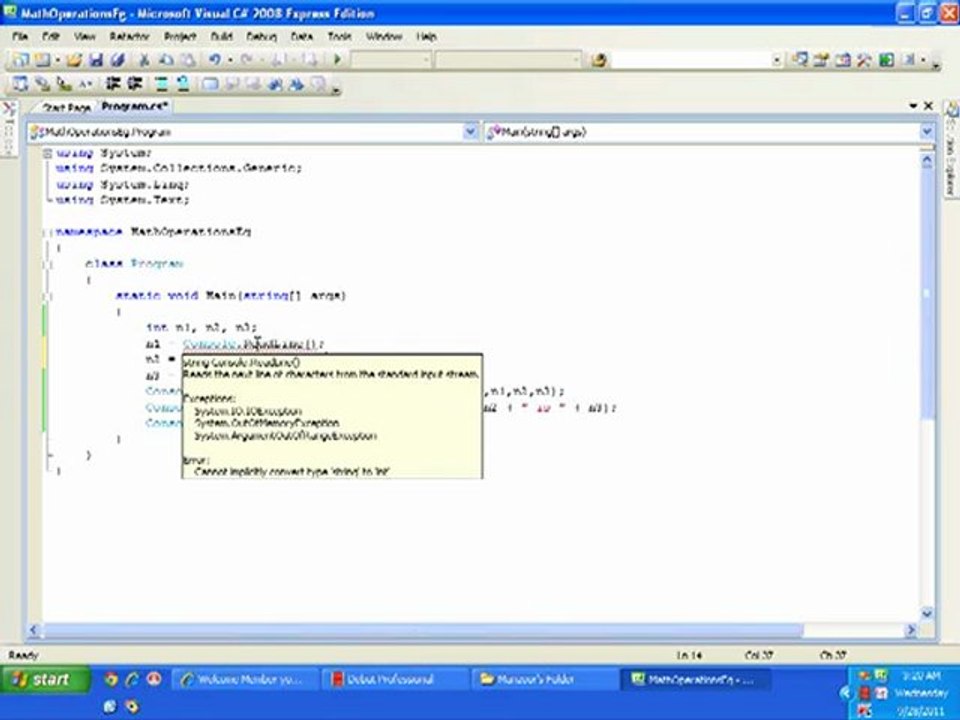Image resolution: width=960 pixels, height=720 pixels.
Task: Open the active files list arrow
Action: [913, 106]
